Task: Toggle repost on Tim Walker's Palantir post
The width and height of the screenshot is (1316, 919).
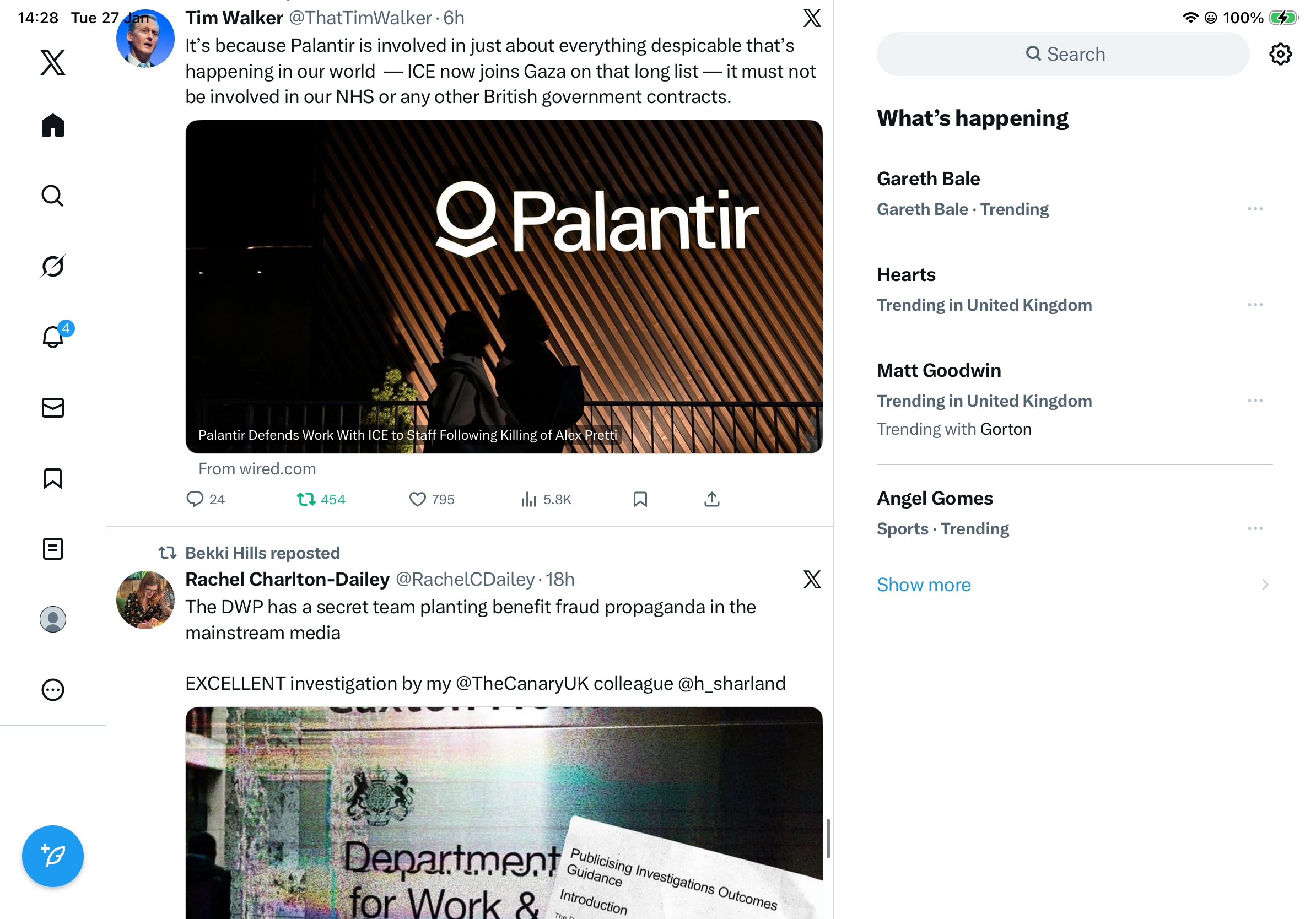Action: [321, 499]
